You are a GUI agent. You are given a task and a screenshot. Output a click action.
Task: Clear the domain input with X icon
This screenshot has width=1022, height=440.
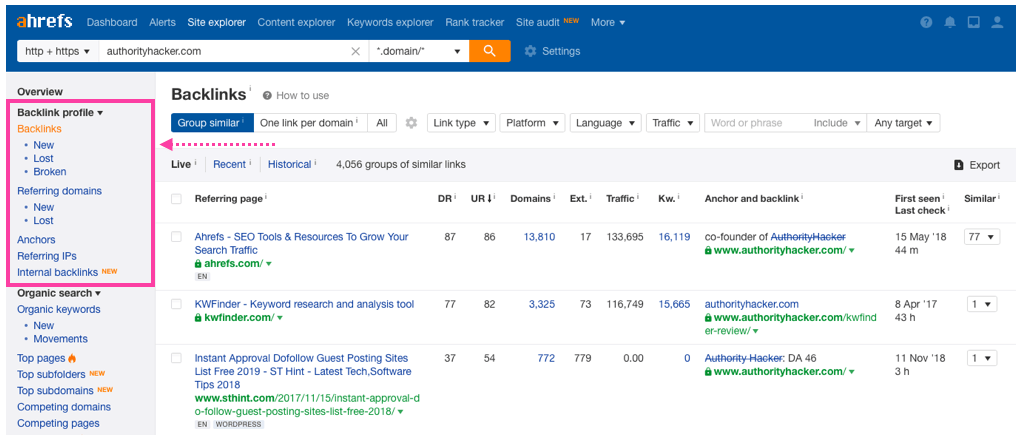[356, 51]
